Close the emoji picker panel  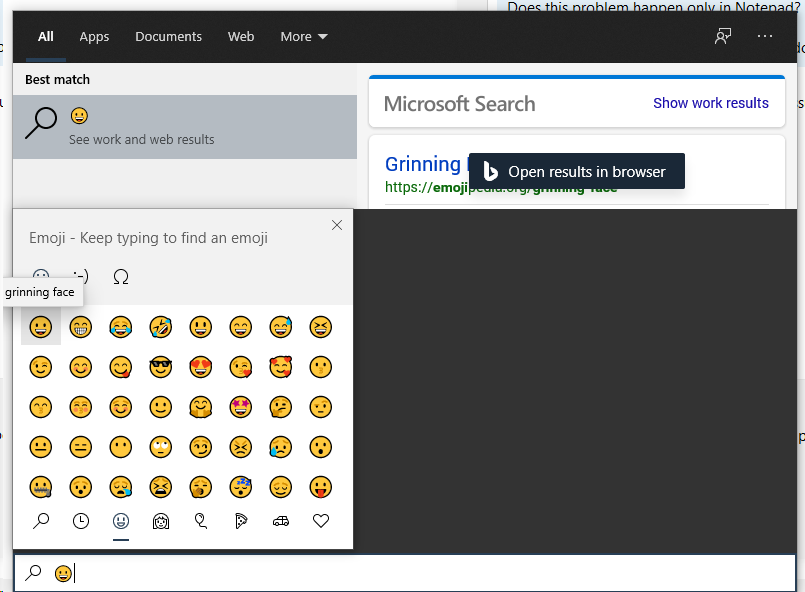(337, 225)
